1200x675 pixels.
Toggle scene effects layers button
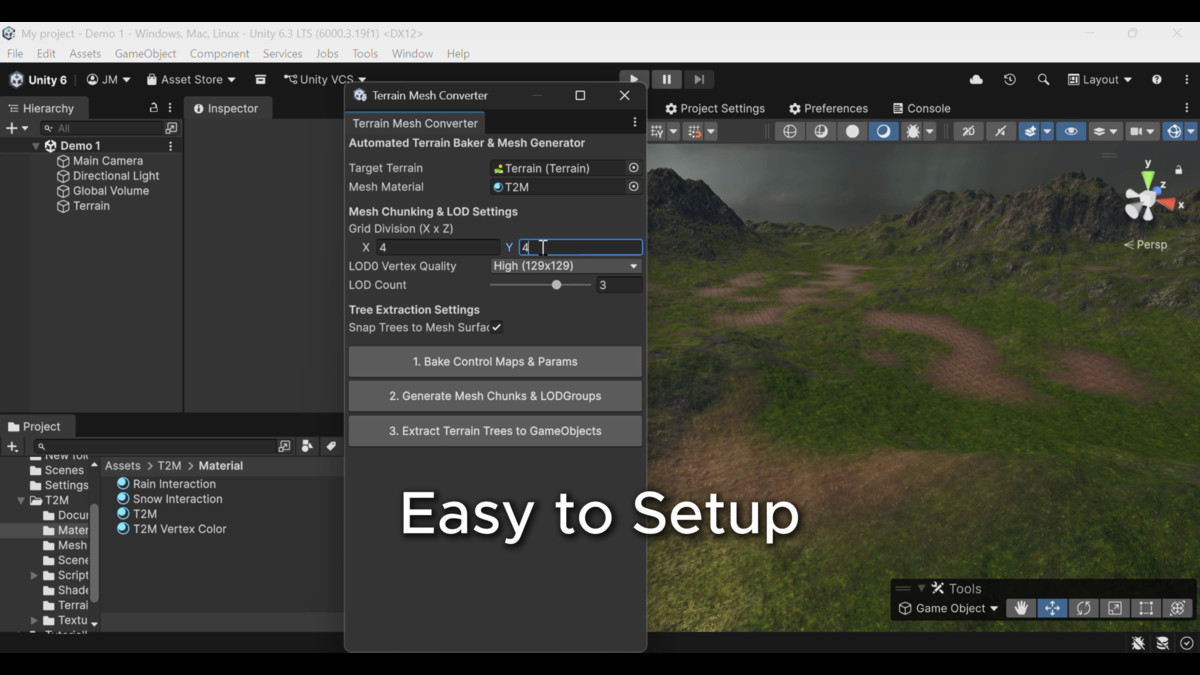1030,132
